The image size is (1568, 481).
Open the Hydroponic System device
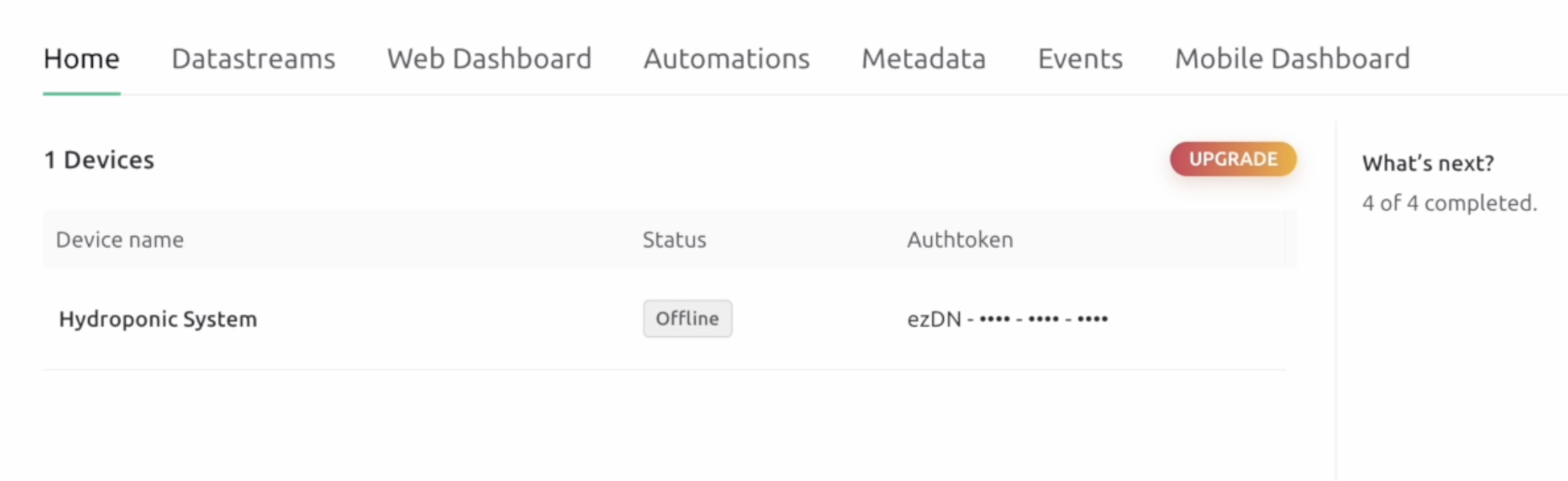point(158,319)
